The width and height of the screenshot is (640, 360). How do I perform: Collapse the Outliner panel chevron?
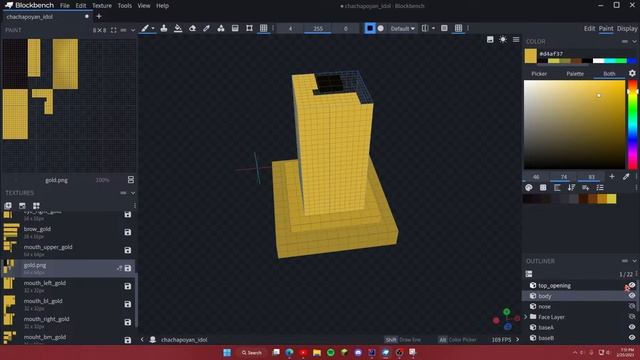pos(634,261)
